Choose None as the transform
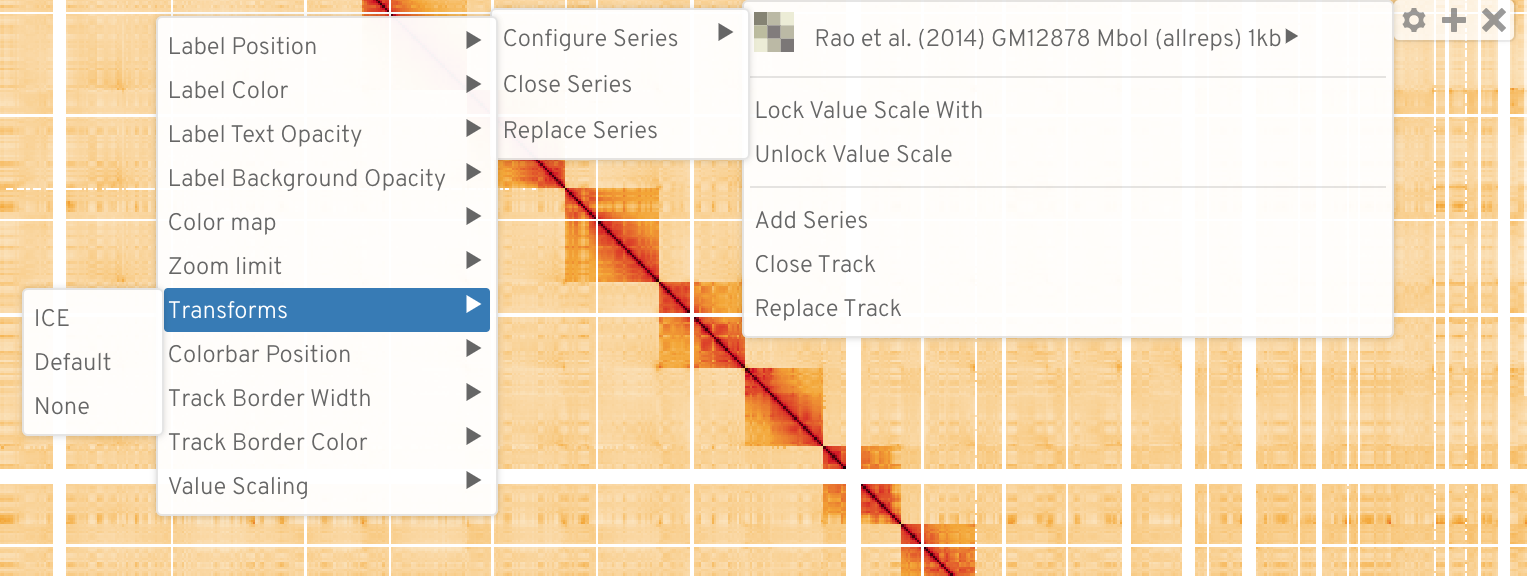1528x576 pixels. (62, 406)
